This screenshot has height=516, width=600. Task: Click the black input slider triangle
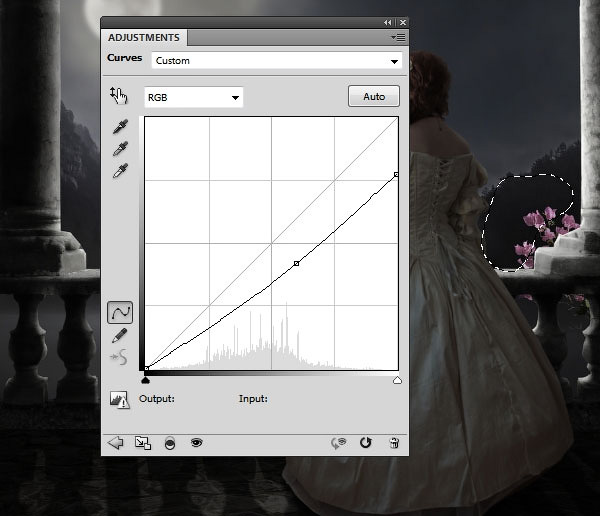tap(145, 380)
